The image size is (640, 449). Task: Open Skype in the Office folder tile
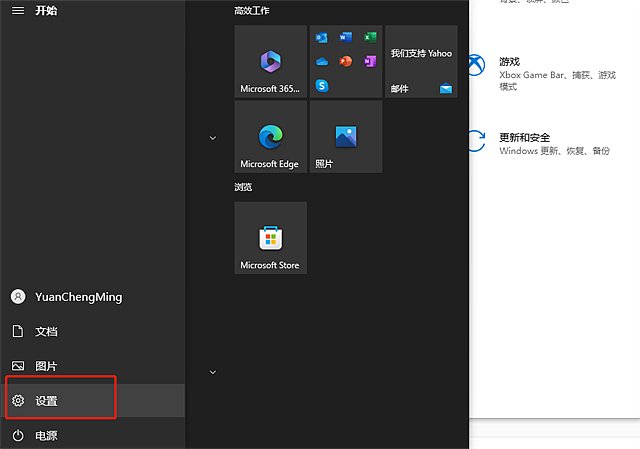[x=322, y=86]
